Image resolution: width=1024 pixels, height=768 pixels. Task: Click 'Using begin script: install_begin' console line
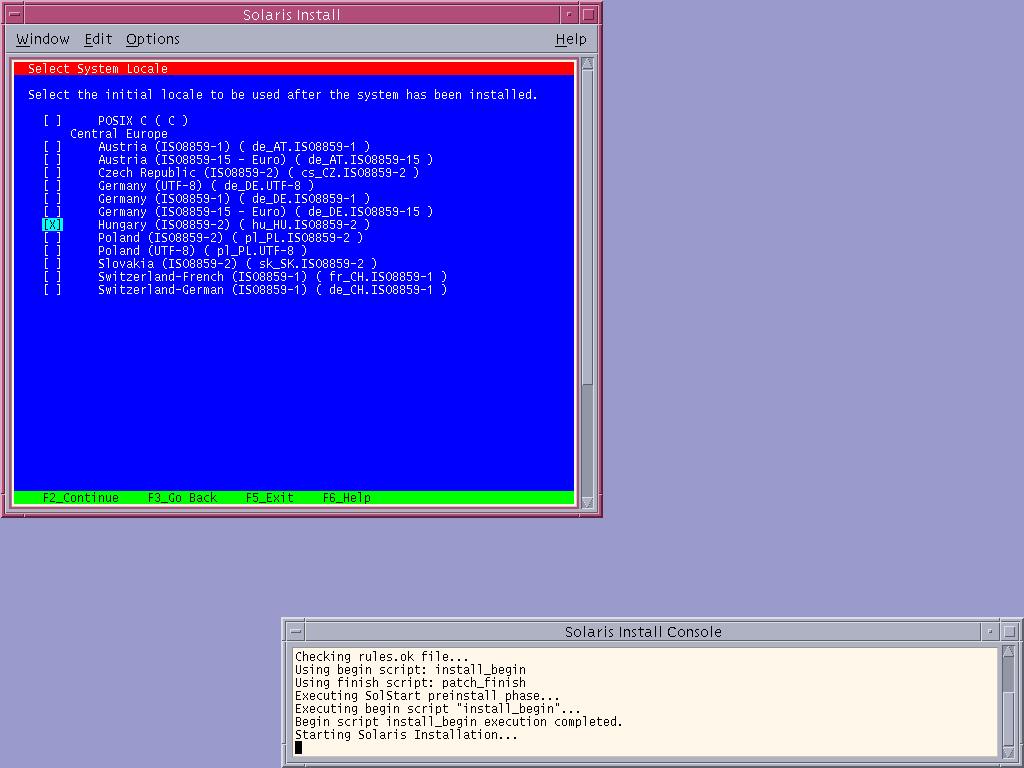(x=410, y=669)
